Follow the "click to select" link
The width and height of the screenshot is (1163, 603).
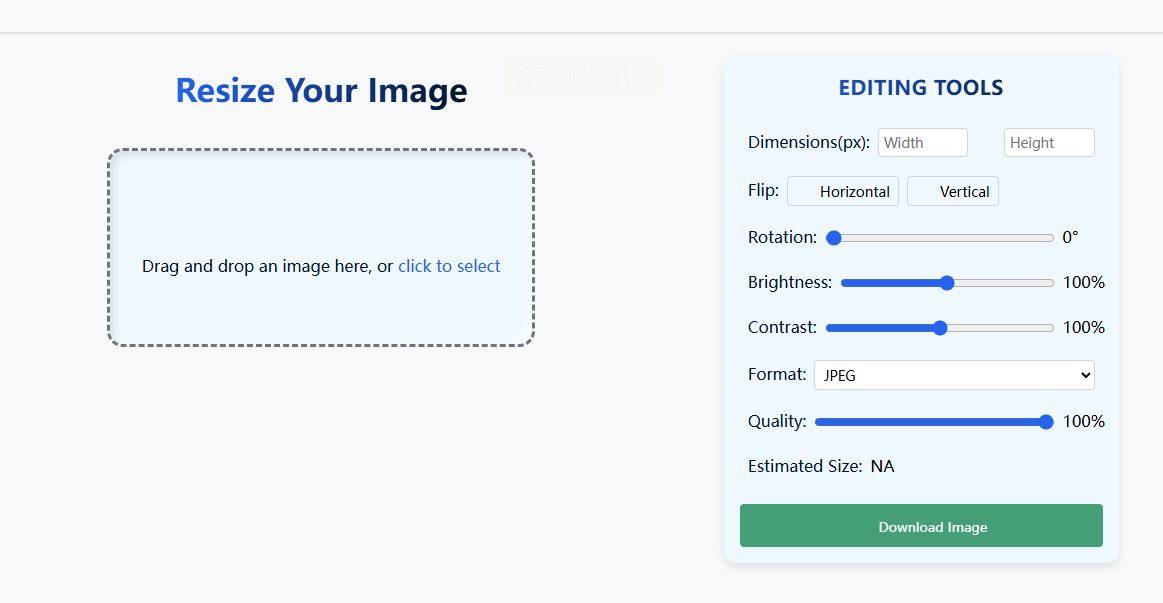pos(449,266)
